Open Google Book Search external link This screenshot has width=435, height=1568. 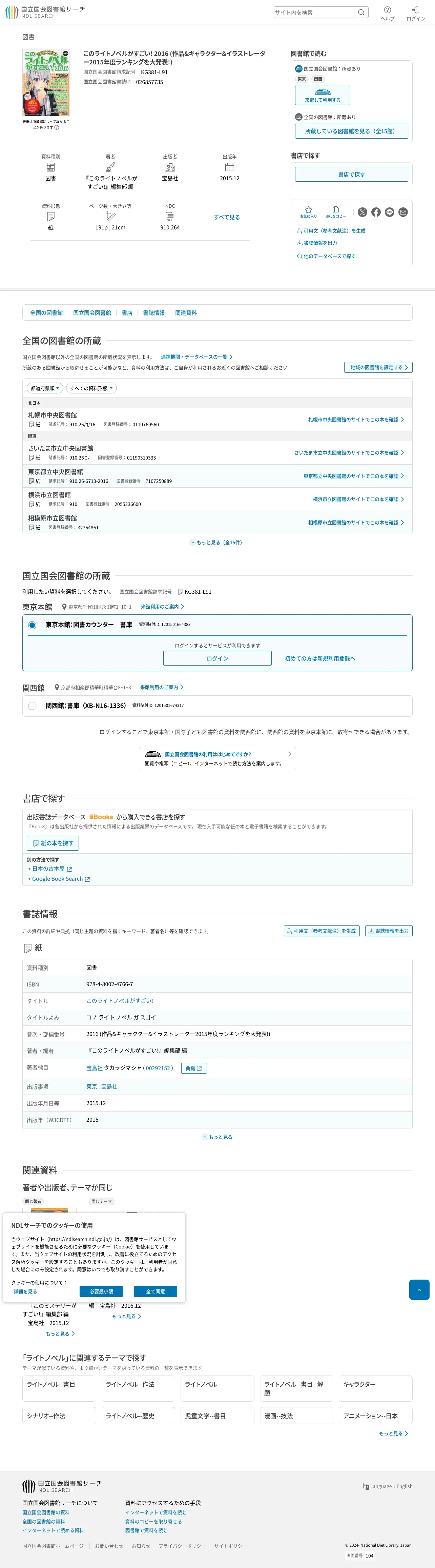pyautogui.click(x=61, y=879)
